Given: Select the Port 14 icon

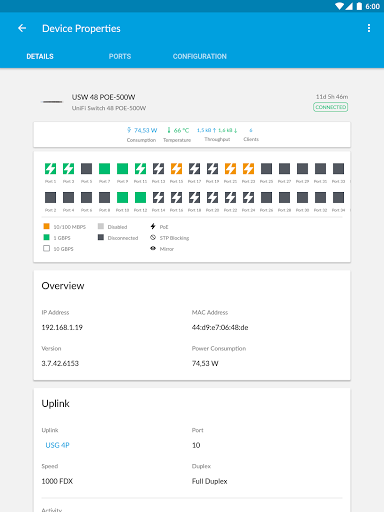Looking at the screenshot, I should tap(158, 197).
